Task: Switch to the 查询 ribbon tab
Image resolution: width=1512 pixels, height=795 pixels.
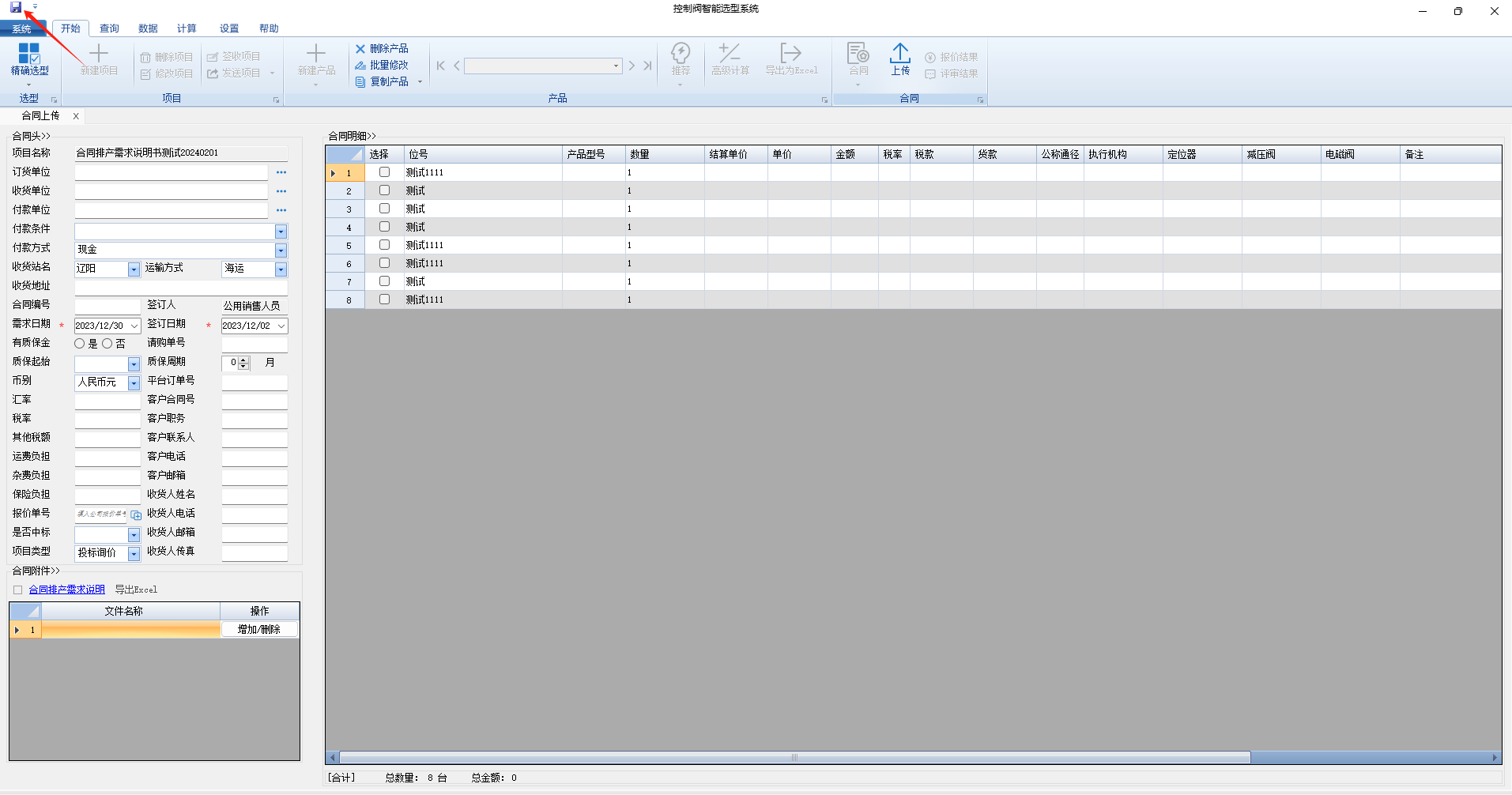Action: 109,28
